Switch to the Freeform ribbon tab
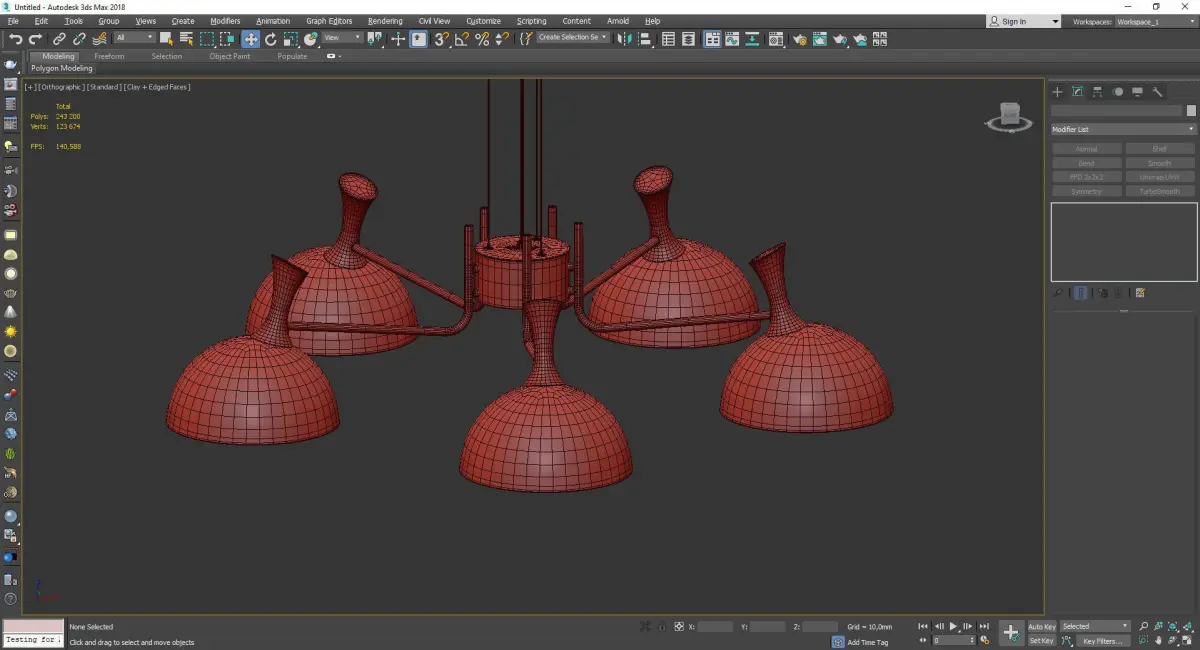Viewport: 1200px width, 650px height. (x=109, y=56)
